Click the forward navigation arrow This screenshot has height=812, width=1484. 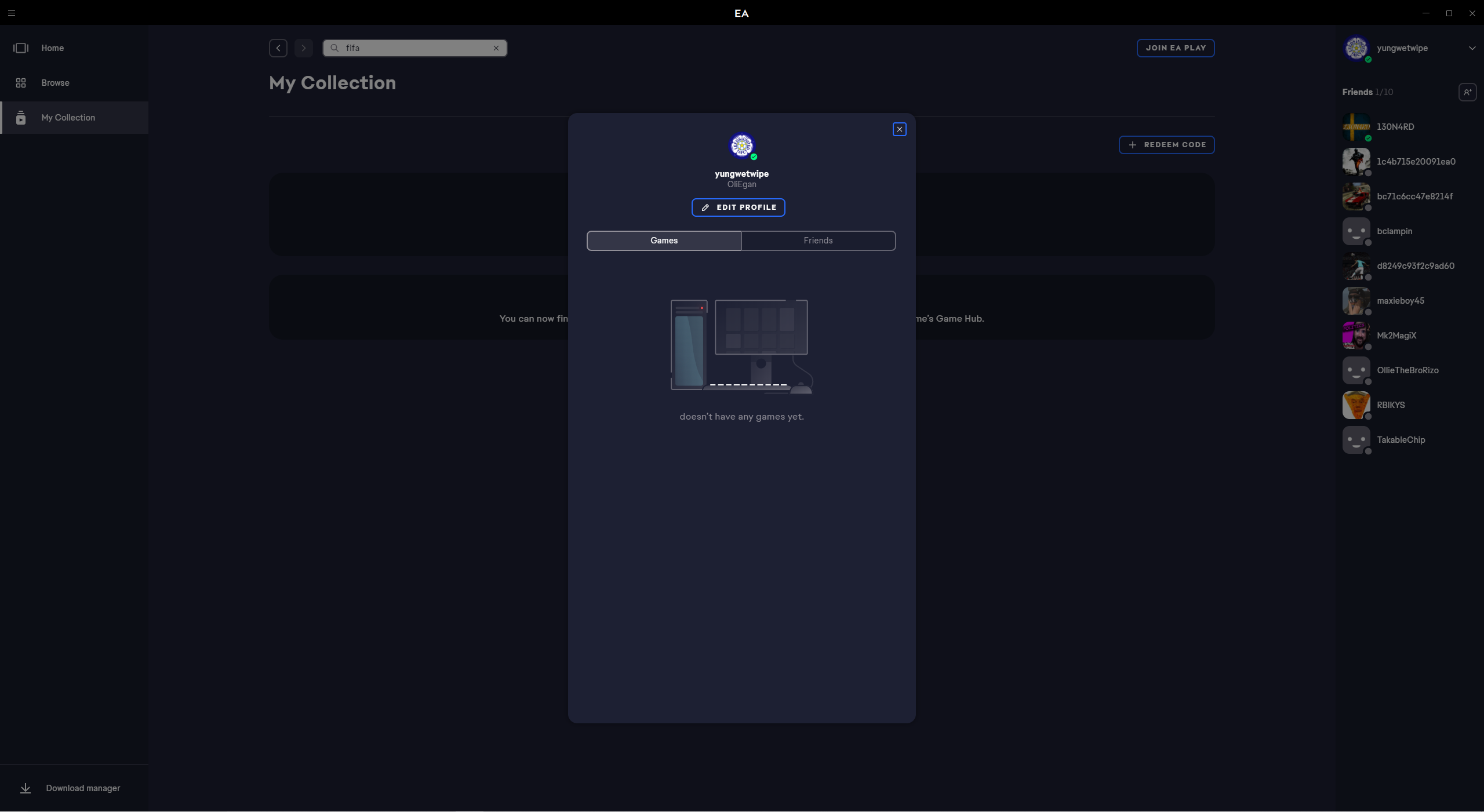click(303, 48)
